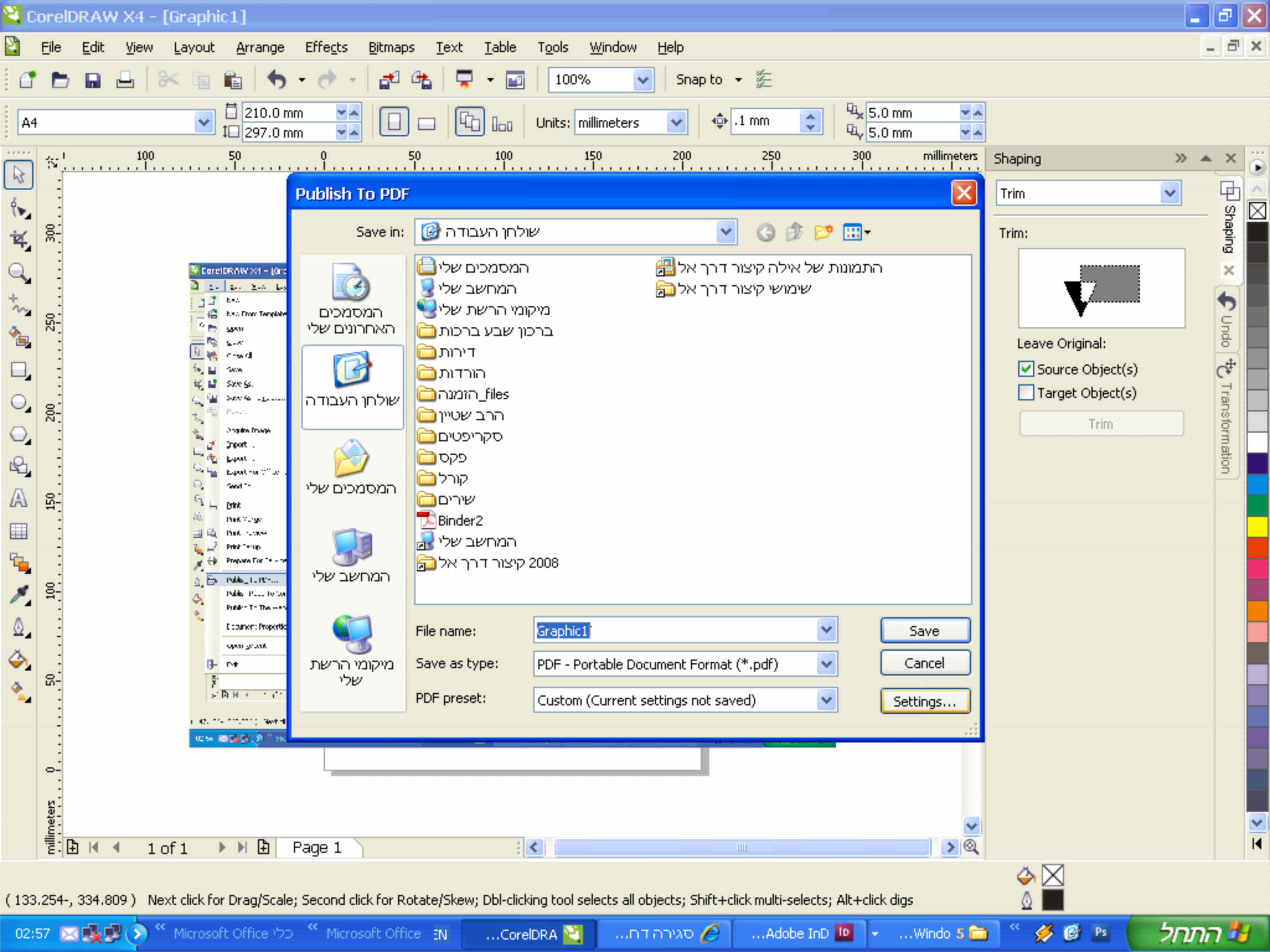This screenshot has width=1270, height=952.
Task: Open the Bitmaps menu
Action: pyautogui.click(x=391, y=48)
